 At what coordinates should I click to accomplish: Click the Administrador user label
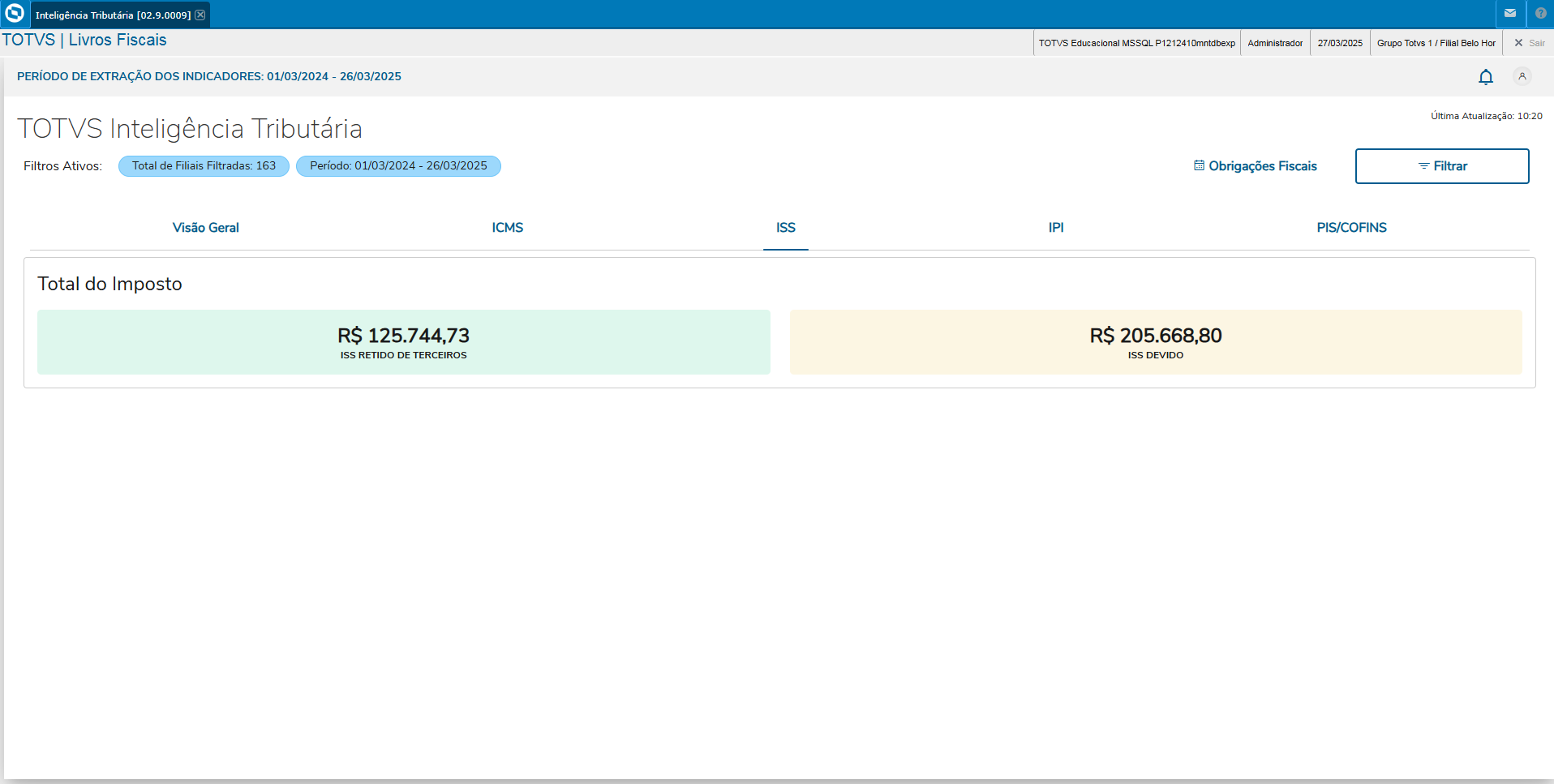1275,43
